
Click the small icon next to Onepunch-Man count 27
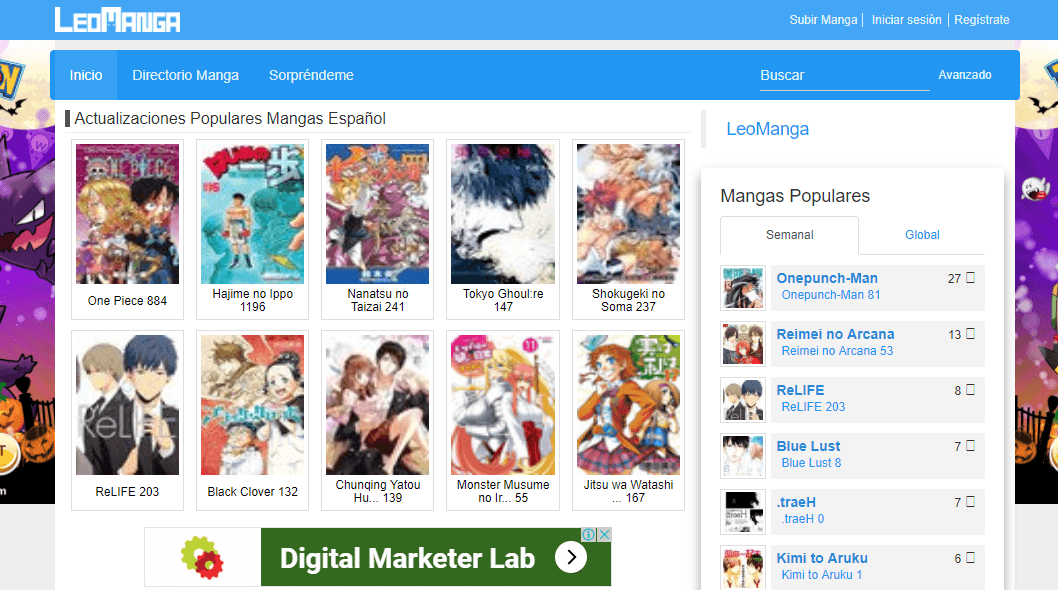(x=970, y=277)
